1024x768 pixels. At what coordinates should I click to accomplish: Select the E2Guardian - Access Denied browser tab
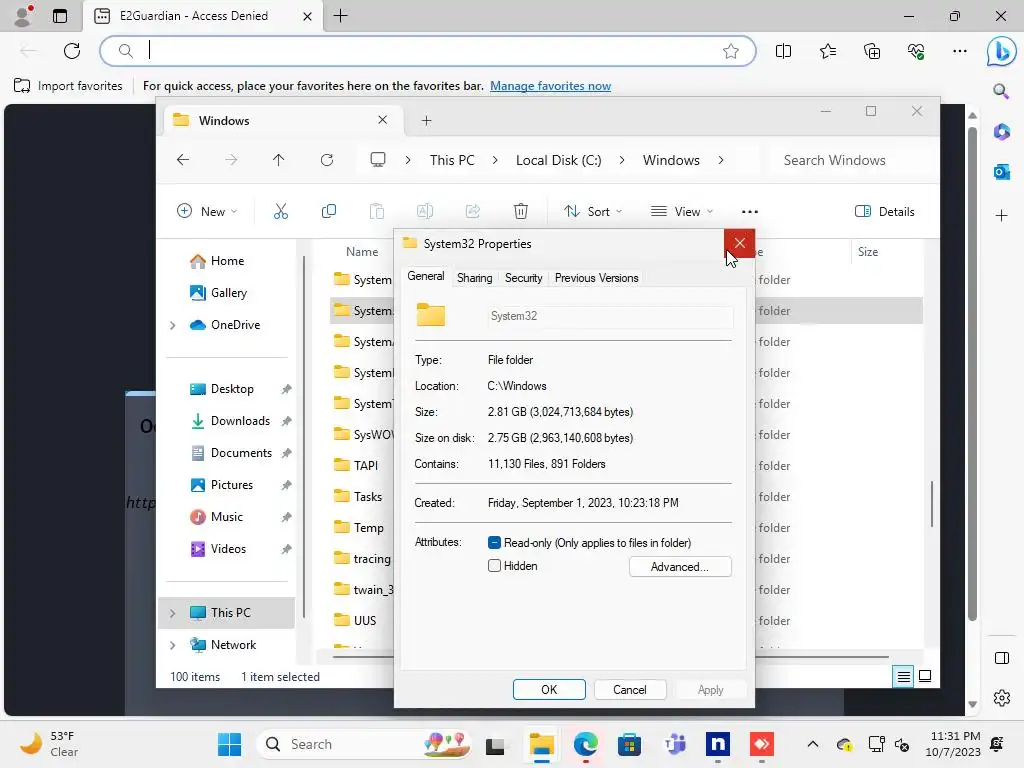pyautogui.click(x=202, y=16)
